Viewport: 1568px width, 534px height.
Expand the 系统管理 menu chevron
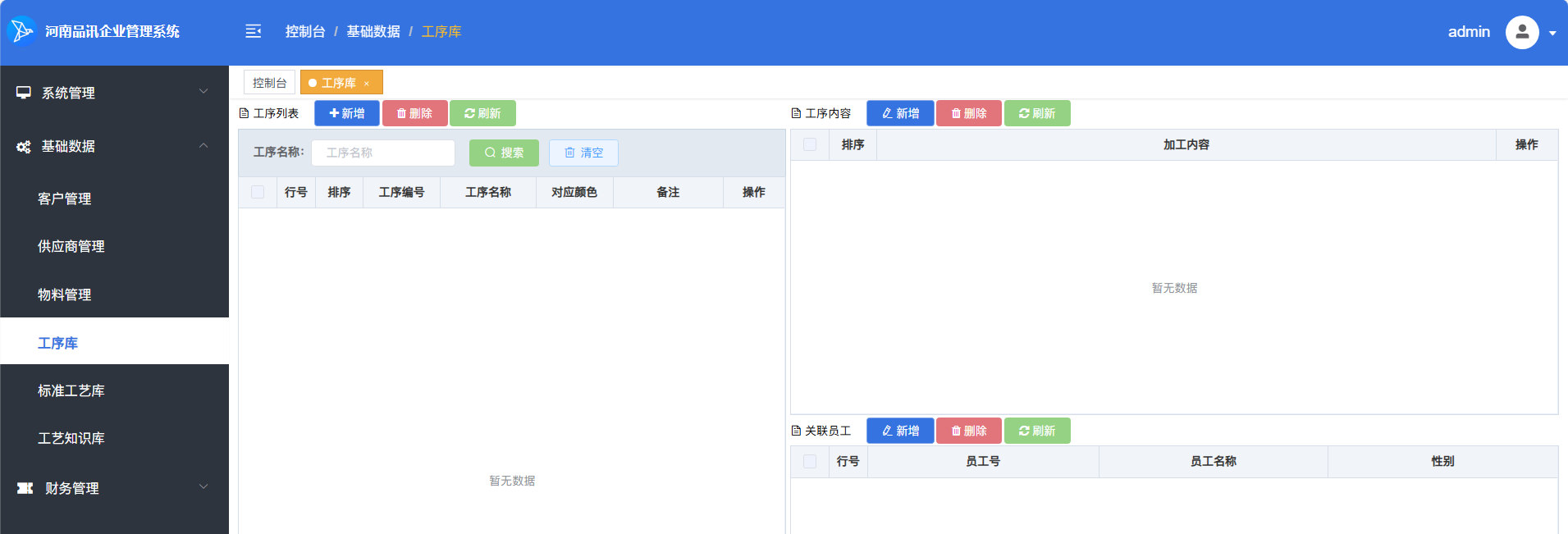(x=203, y=92)
